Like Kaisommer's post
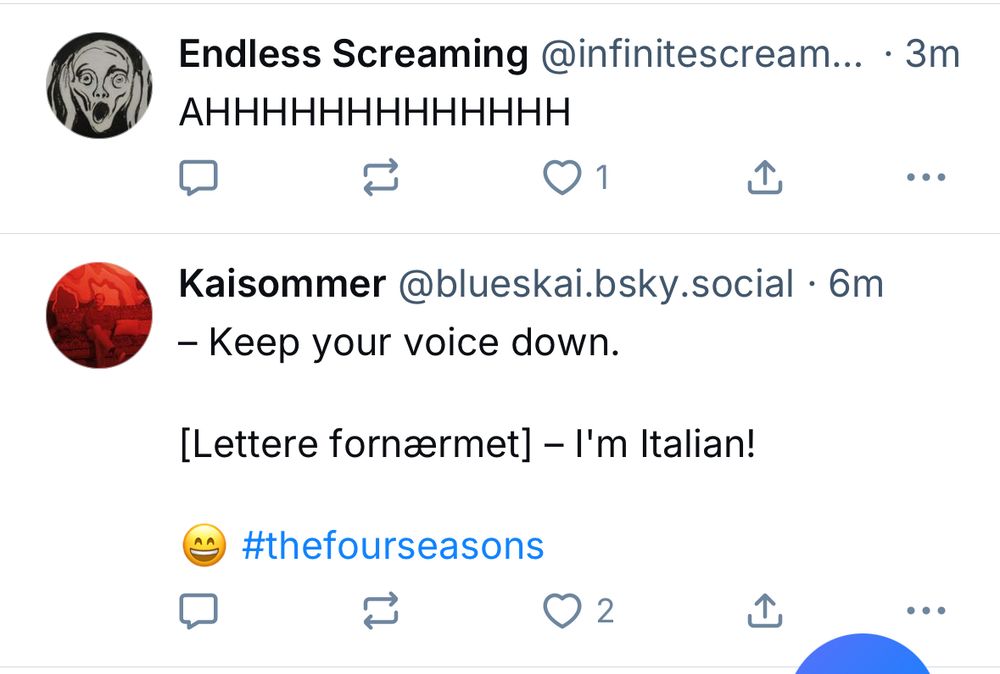Screen dimensions: 1000x674 (x=563, y=609)
